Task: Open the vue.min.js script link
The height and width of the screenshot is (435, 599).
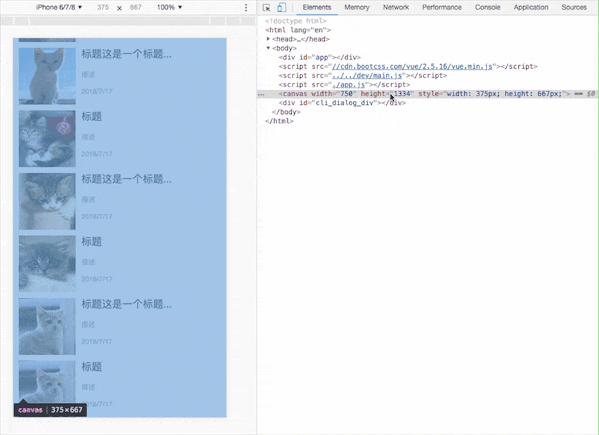Action: (412, 66)
